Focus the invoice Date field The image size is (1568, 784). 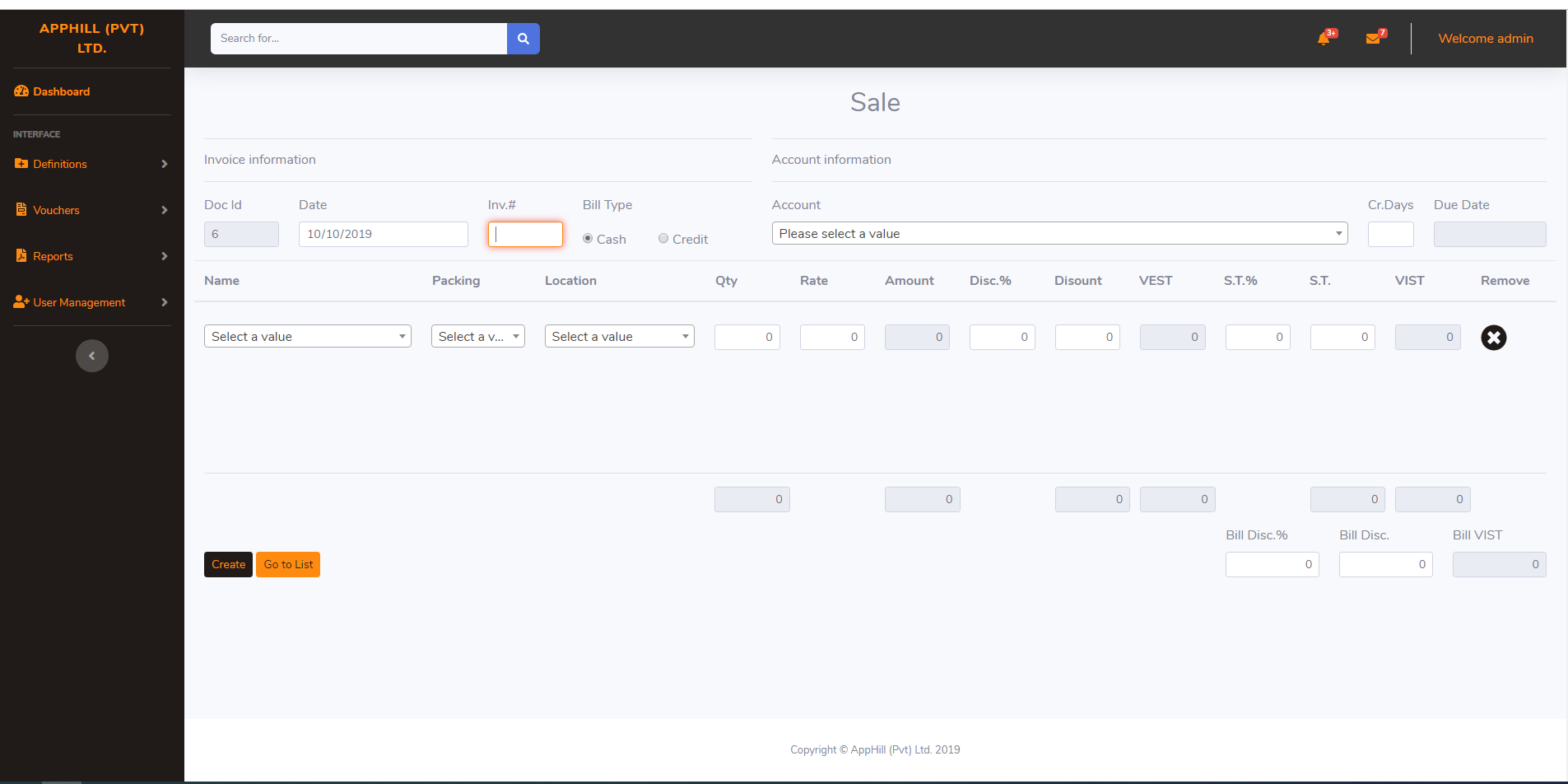tap(383, 235)
